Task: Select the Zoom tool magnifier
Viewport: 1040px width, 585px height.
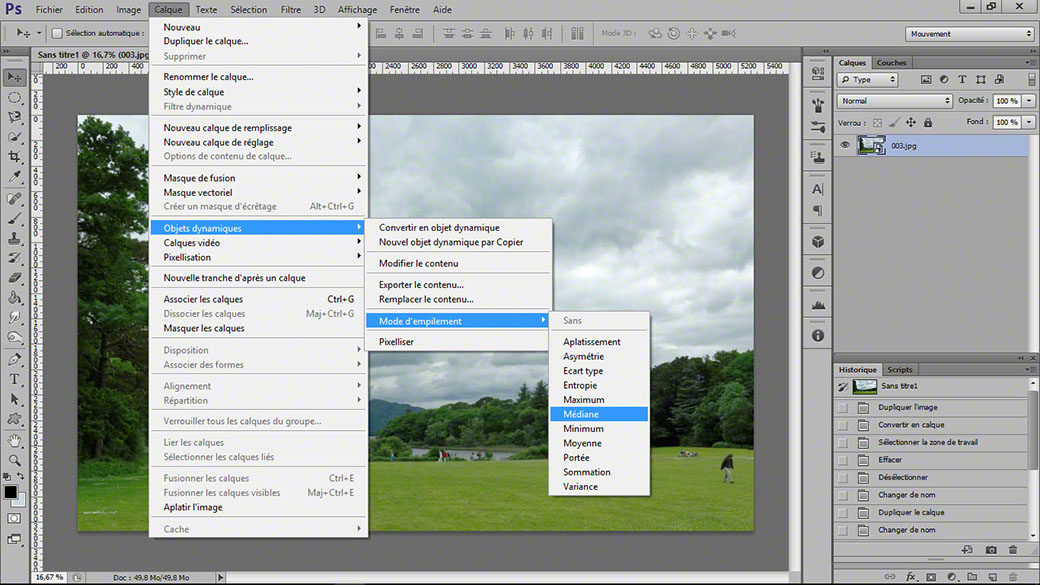Action: pos(14,460)
